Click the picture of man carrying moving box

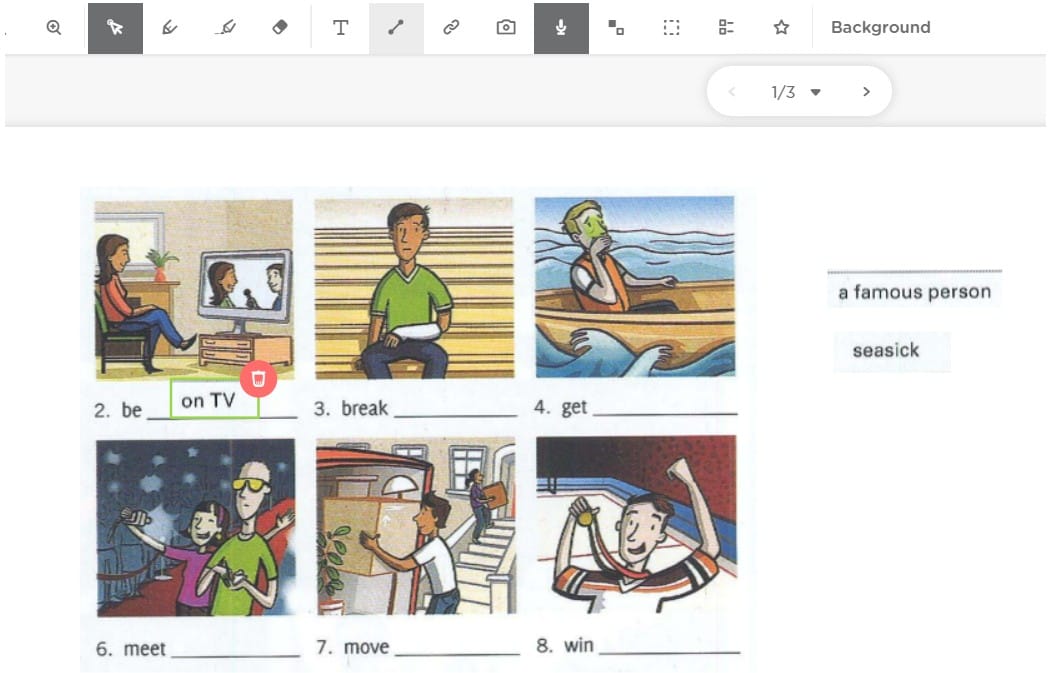pos(416,525)
